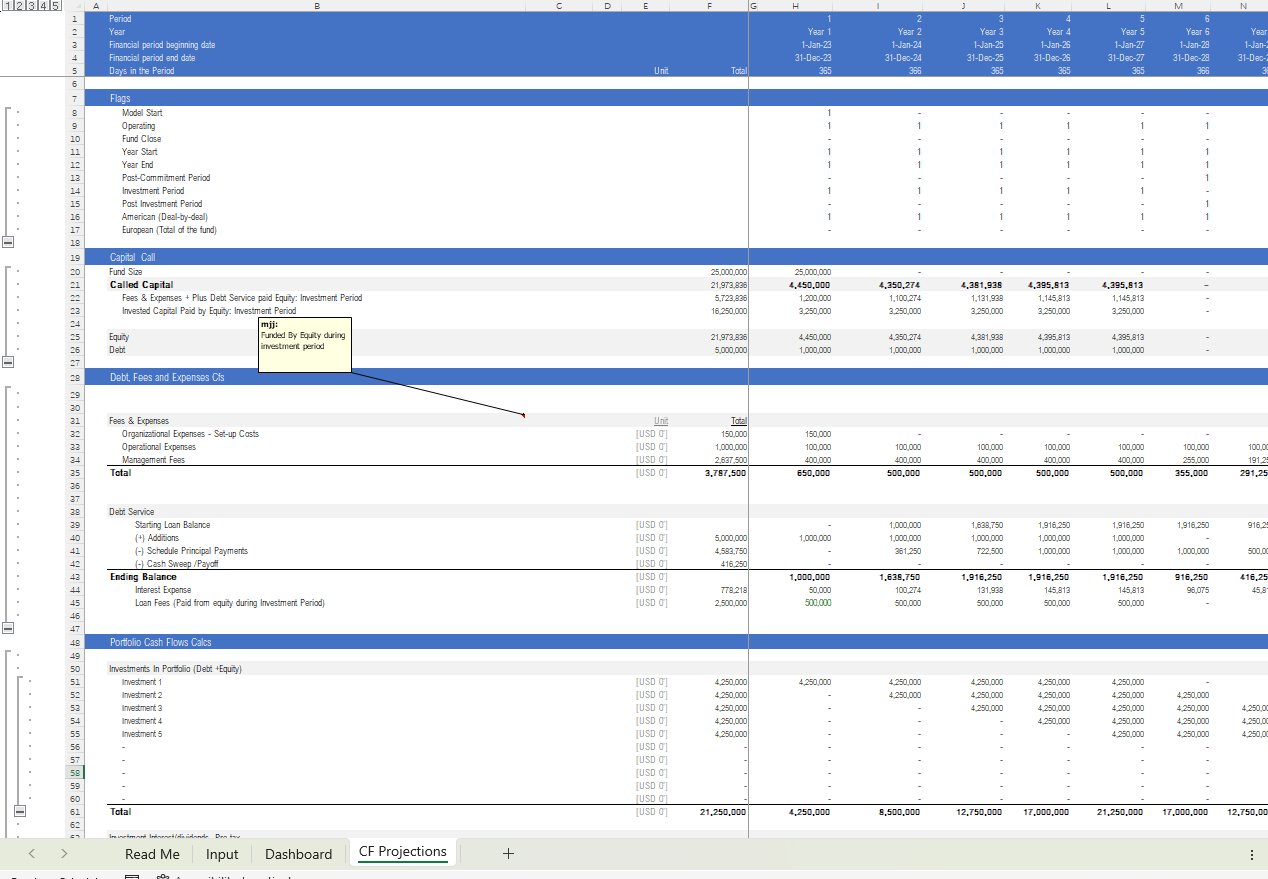Viewport: 1268px width, 879px height.
Task: Select the CF Projections sheet tab
Action: 402,852
